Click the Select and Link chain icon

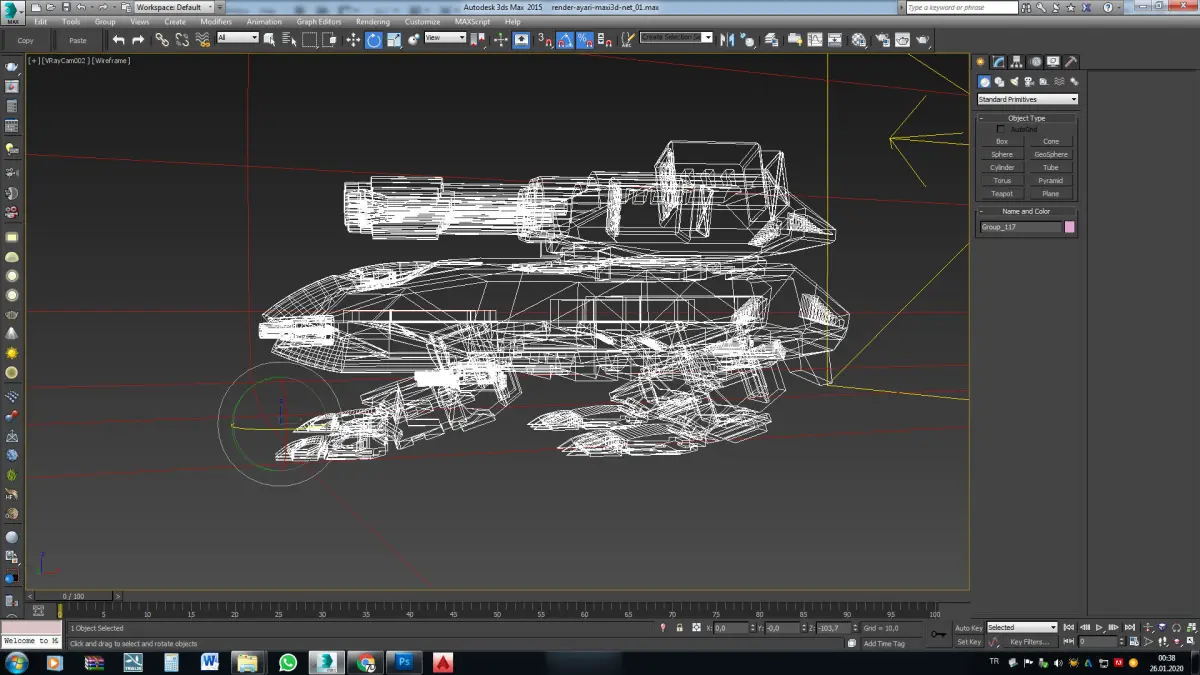(x=162, y=40)
